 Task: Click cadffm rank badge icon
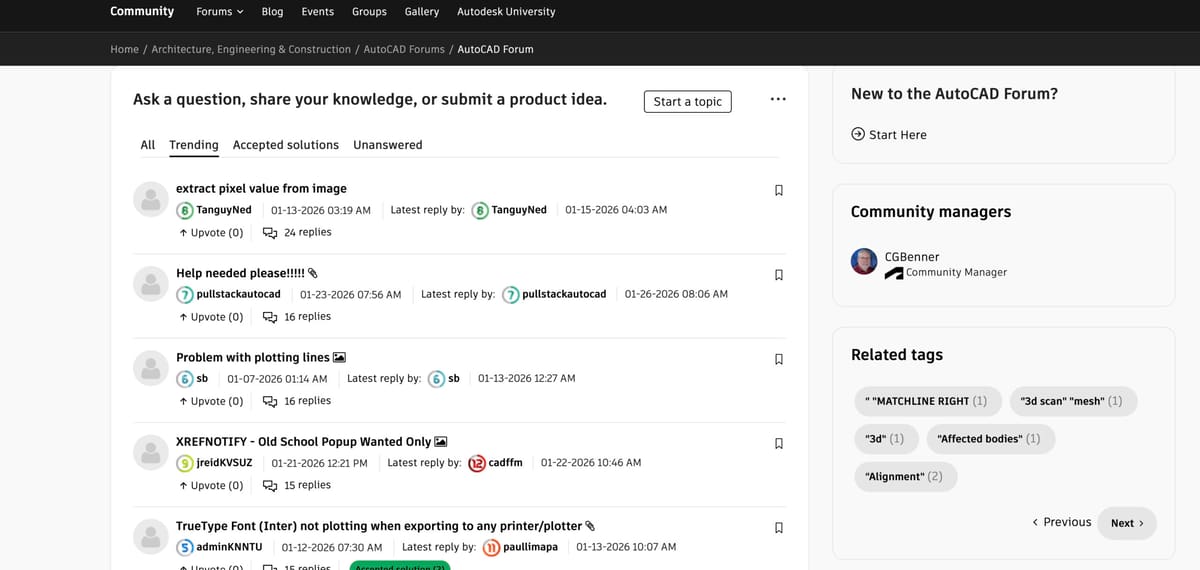point(477,463)
